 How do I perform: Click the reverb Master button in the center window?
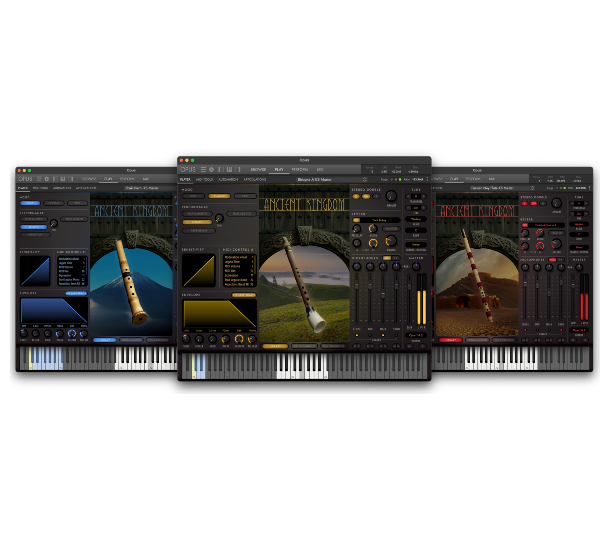[391, 228]
